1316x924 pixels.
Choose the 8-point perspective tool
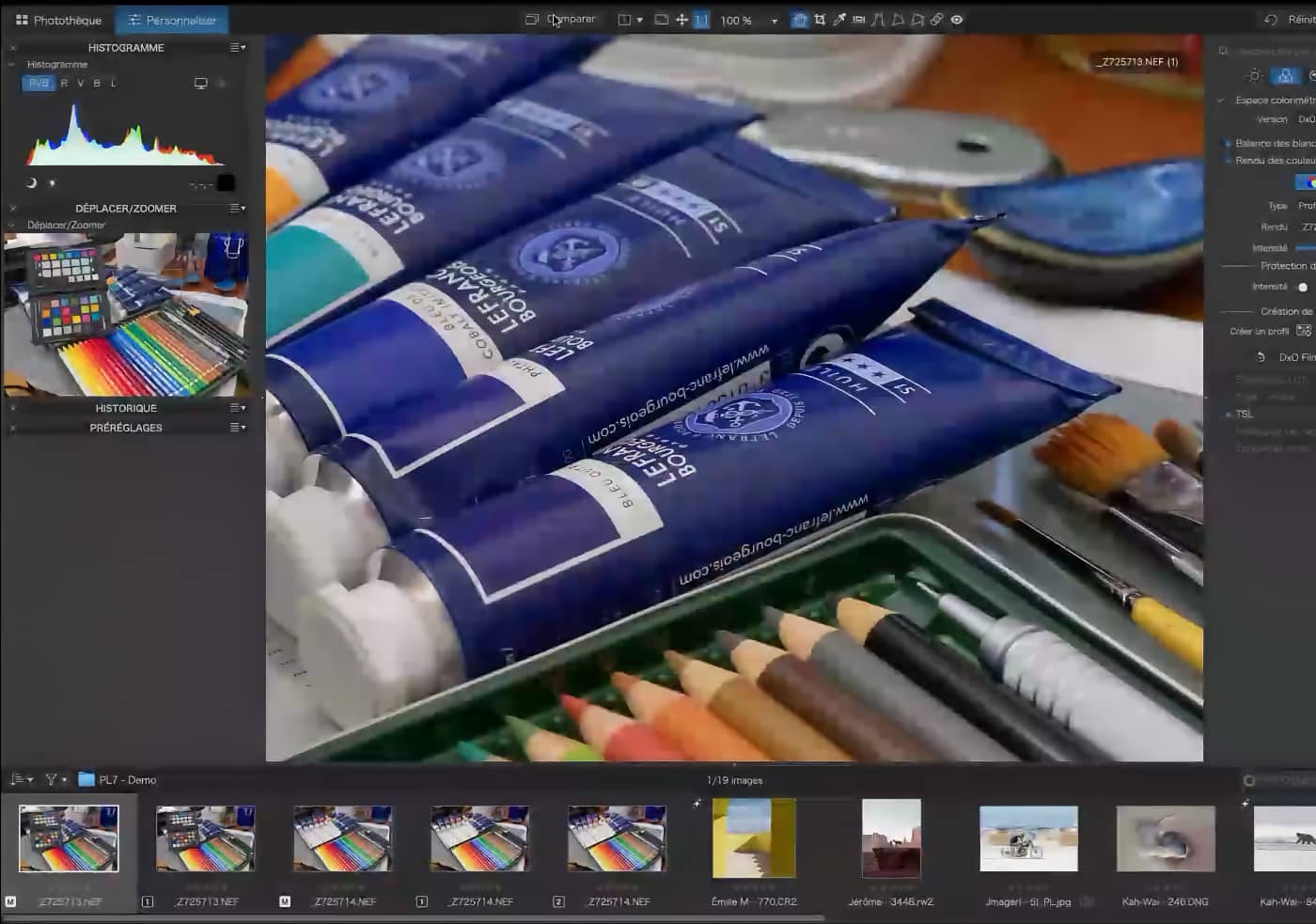point(917,20)
